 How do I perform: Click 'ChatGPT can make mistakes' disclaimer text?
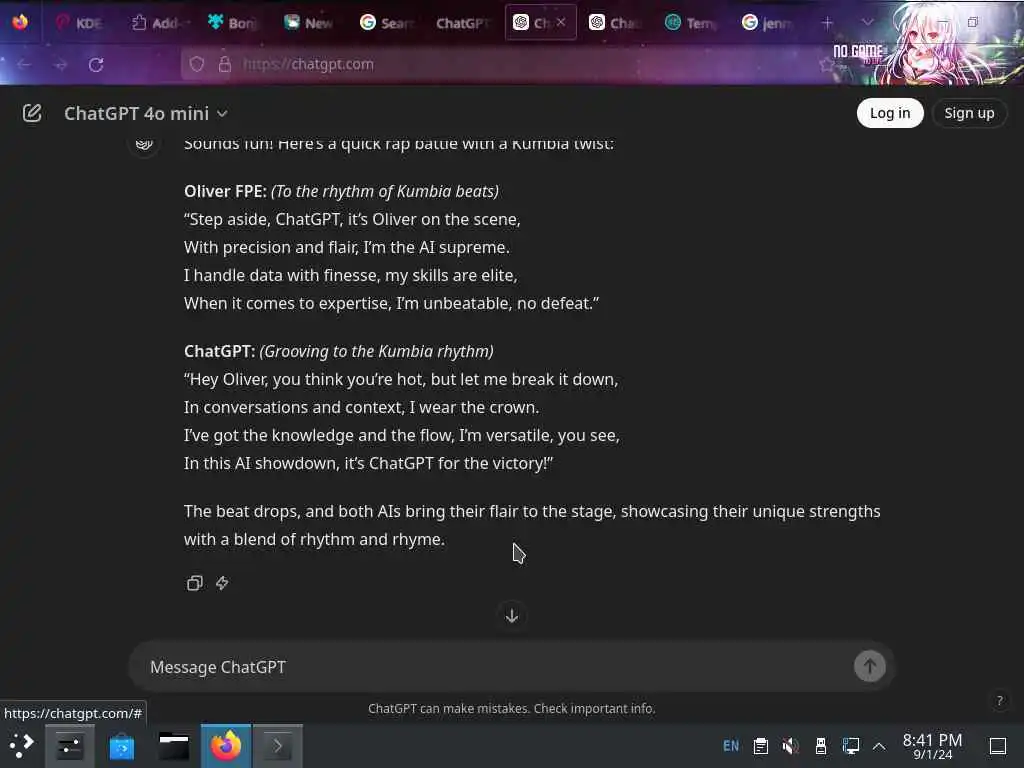tap(511, 709)
